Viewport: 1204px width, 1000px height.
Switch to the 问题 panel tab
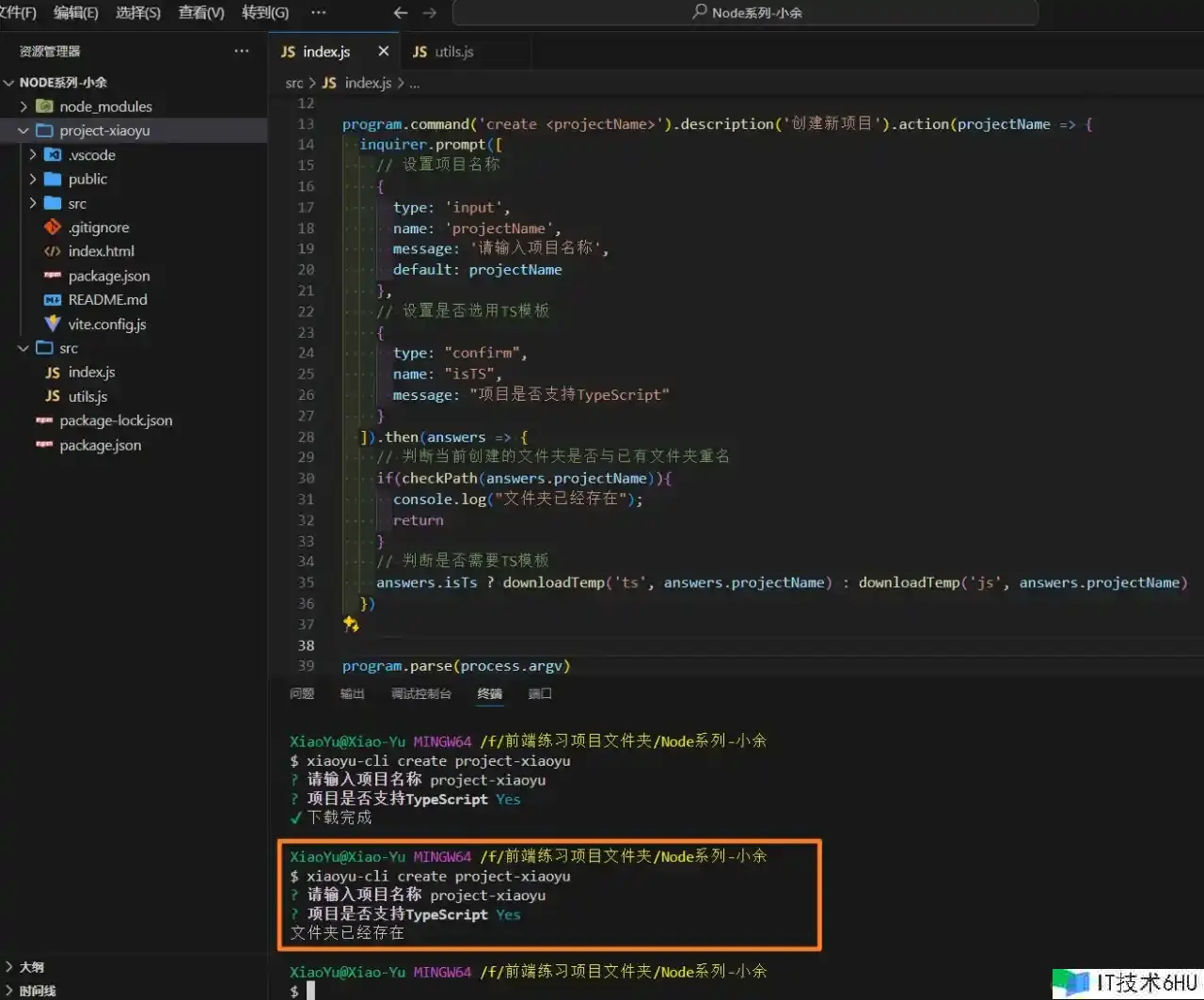coord(302,693)
